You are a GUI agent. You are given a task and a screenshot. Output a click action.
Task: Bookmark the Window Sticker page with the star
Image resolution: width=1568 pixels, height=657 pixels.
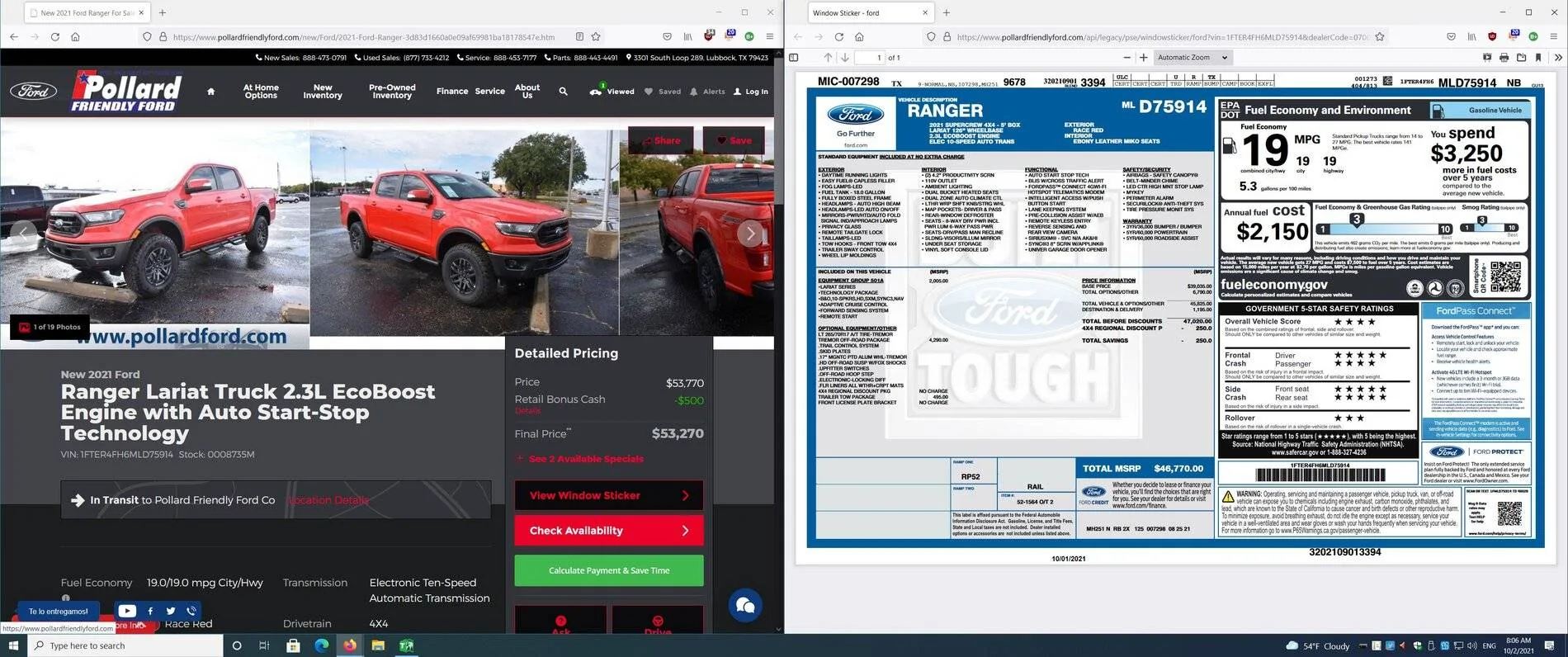click(1380, 36)
